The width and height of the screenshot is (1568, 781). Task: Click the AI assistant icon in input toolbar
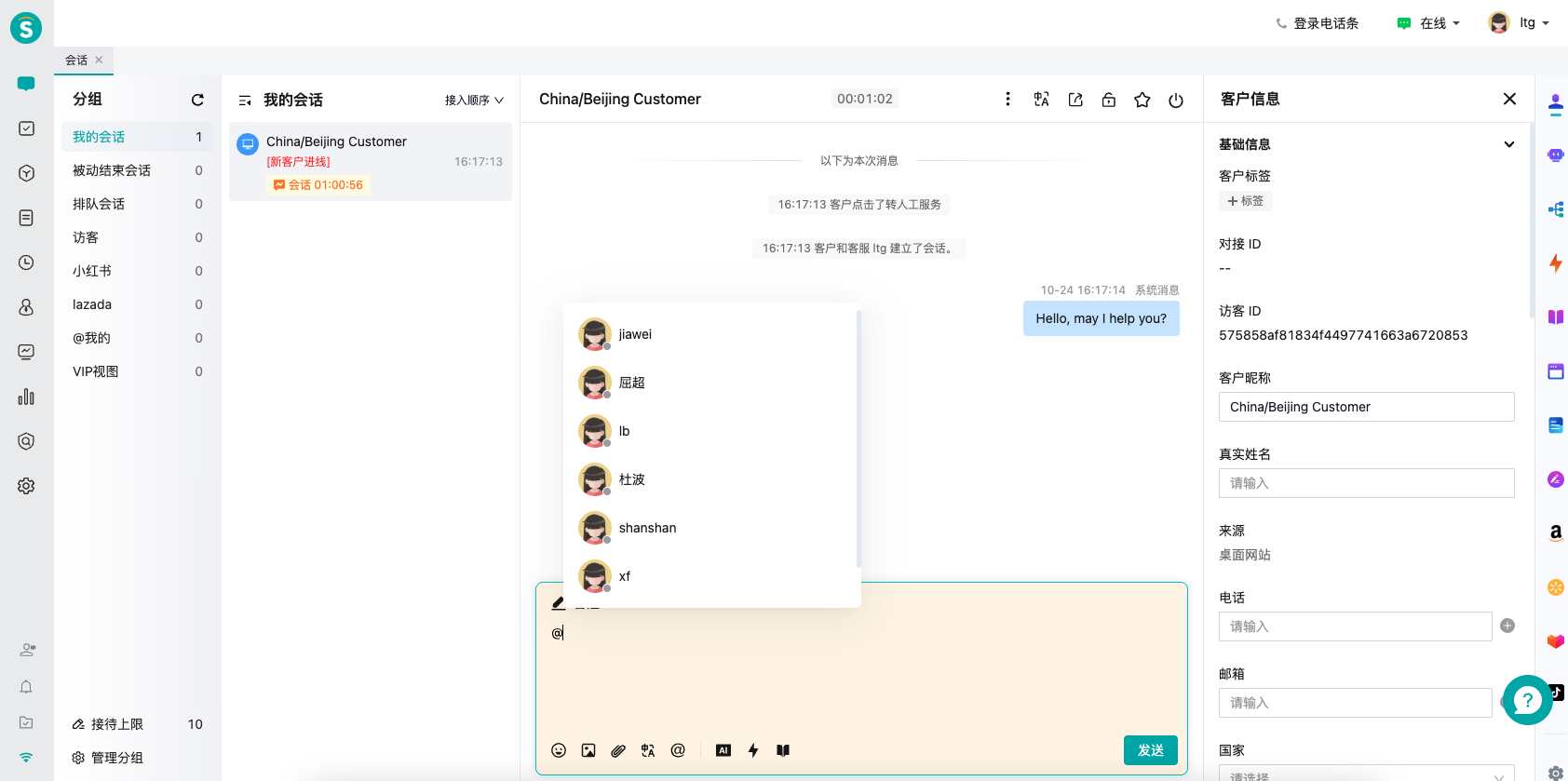coord(723,750)
